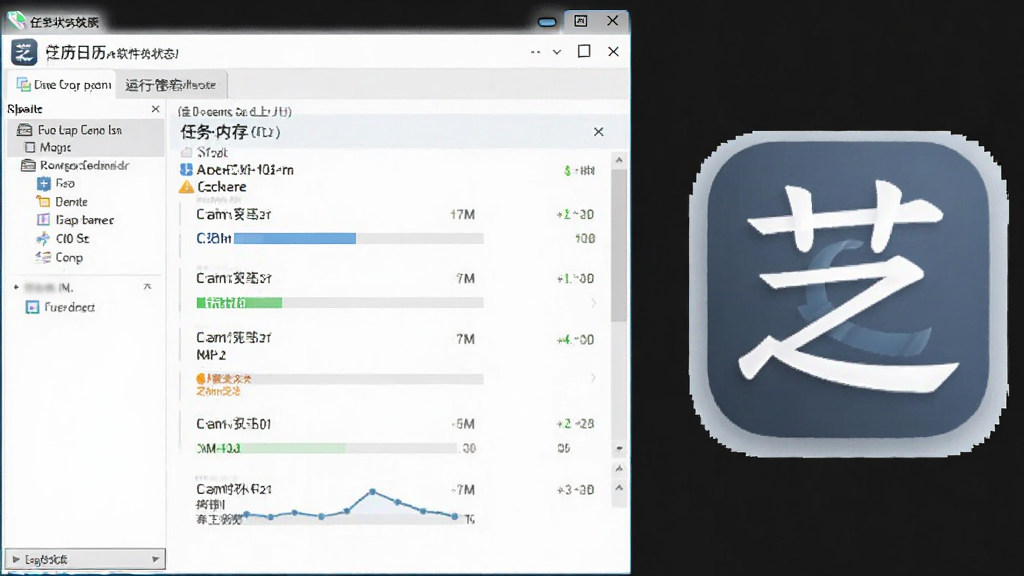1024x576 pixels.
Task: Close the 任务·内存 panel with its X
Action: click(x=599, y=132)
